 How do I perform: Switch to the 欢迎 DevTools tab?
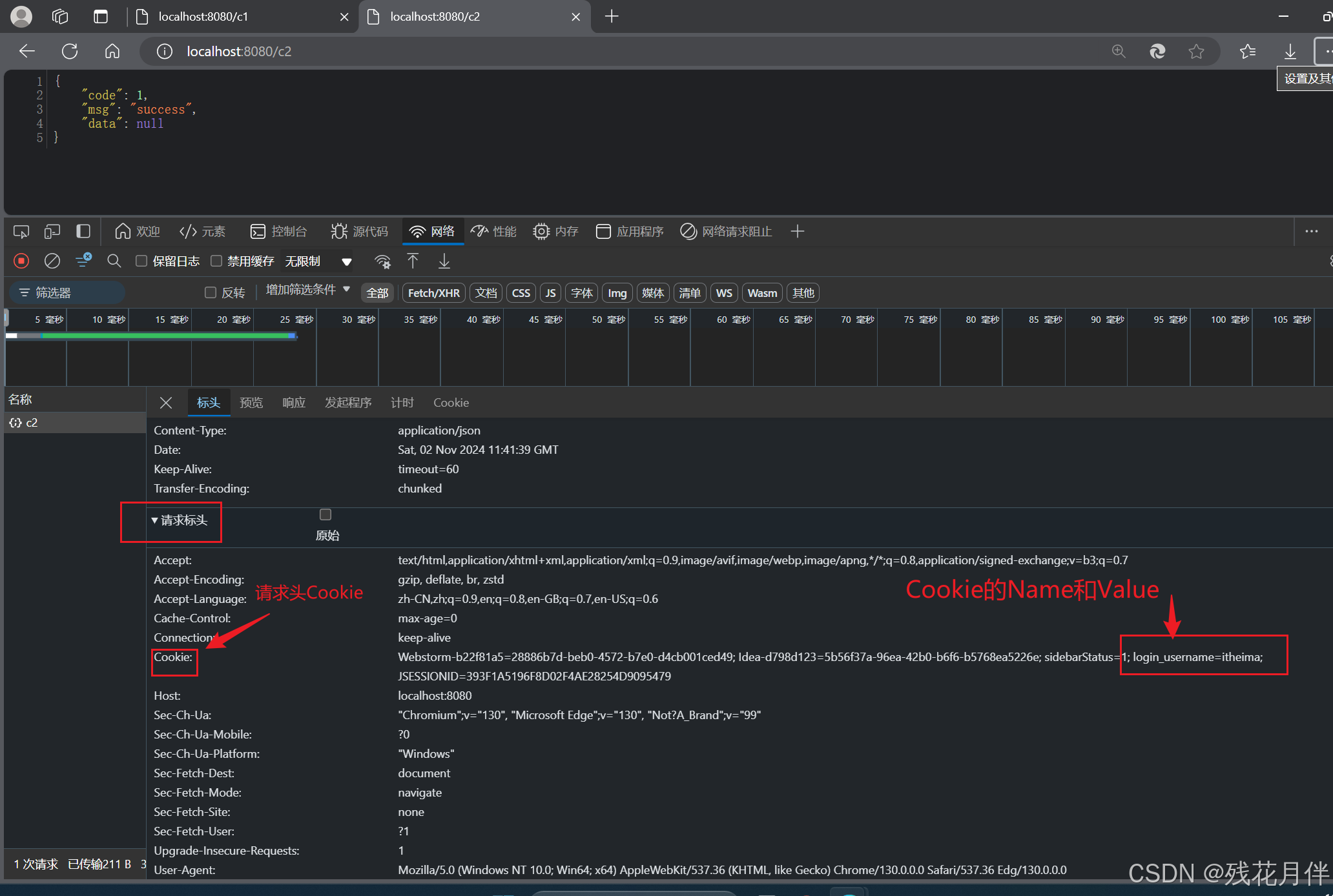pos(137,231)
